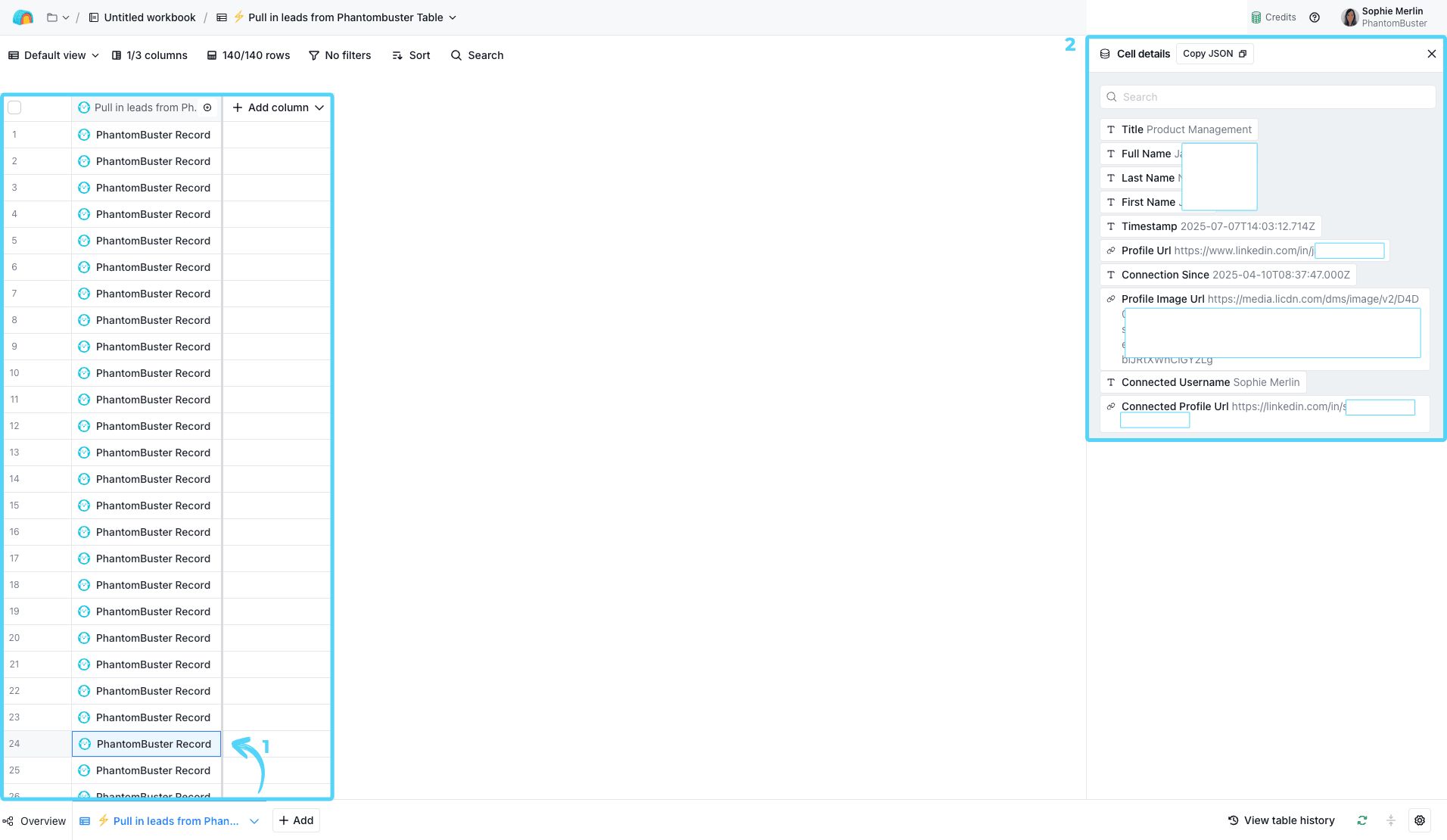
Task: Go to Untitled workbook breadcrumb
Action: click(142, 17)
